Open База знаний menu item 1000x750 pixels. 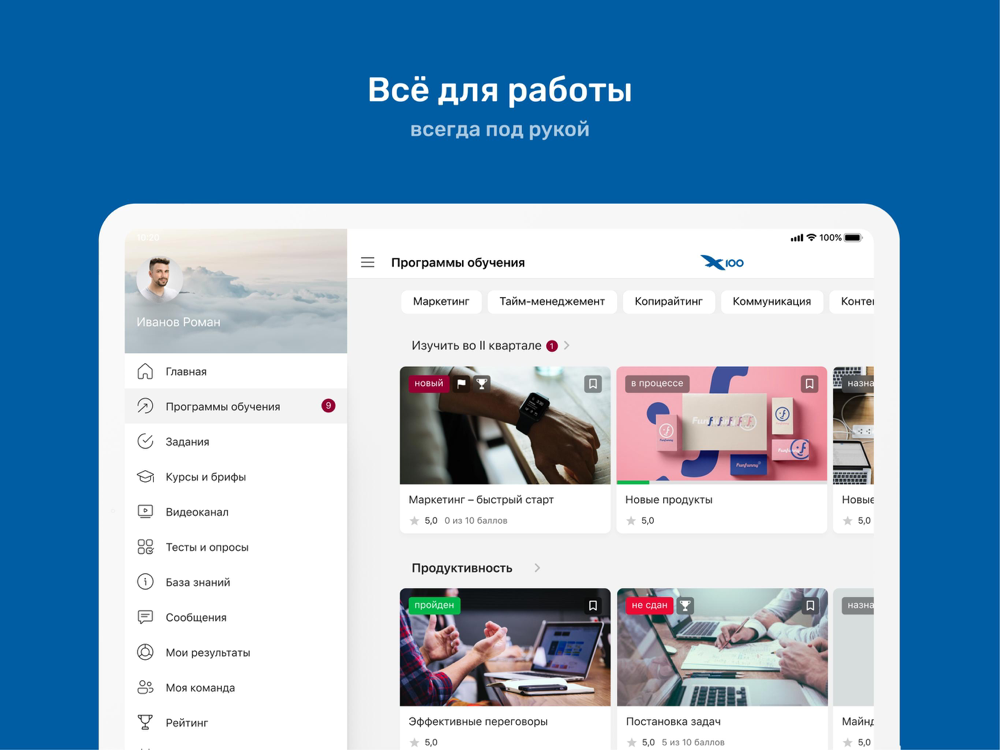[236, 582]
